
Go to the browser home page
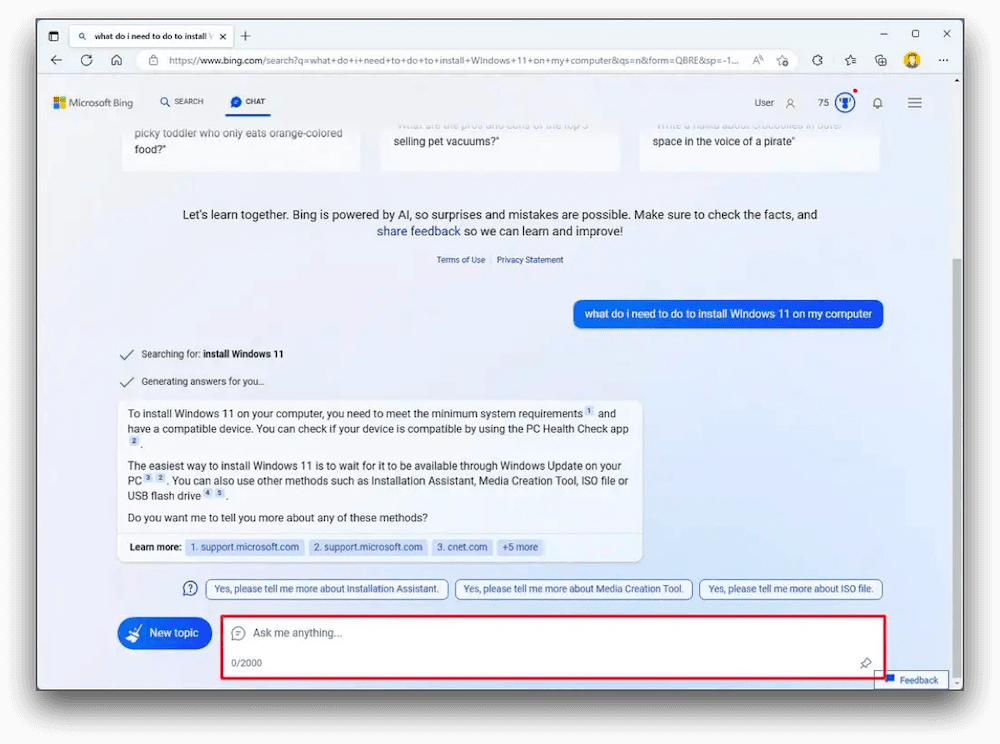[117, 60]
